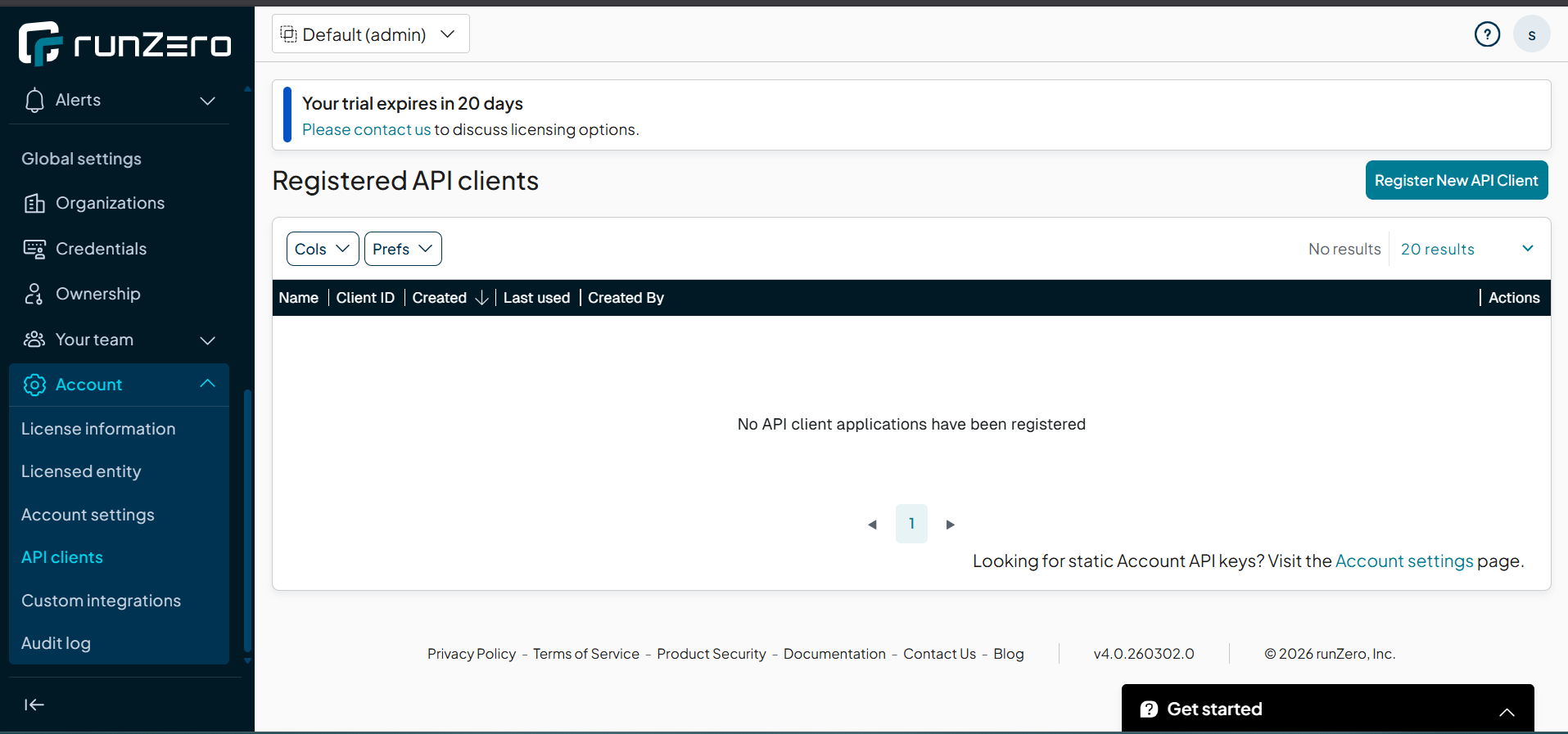Sort table by Last used column

[x=536, y=298]
